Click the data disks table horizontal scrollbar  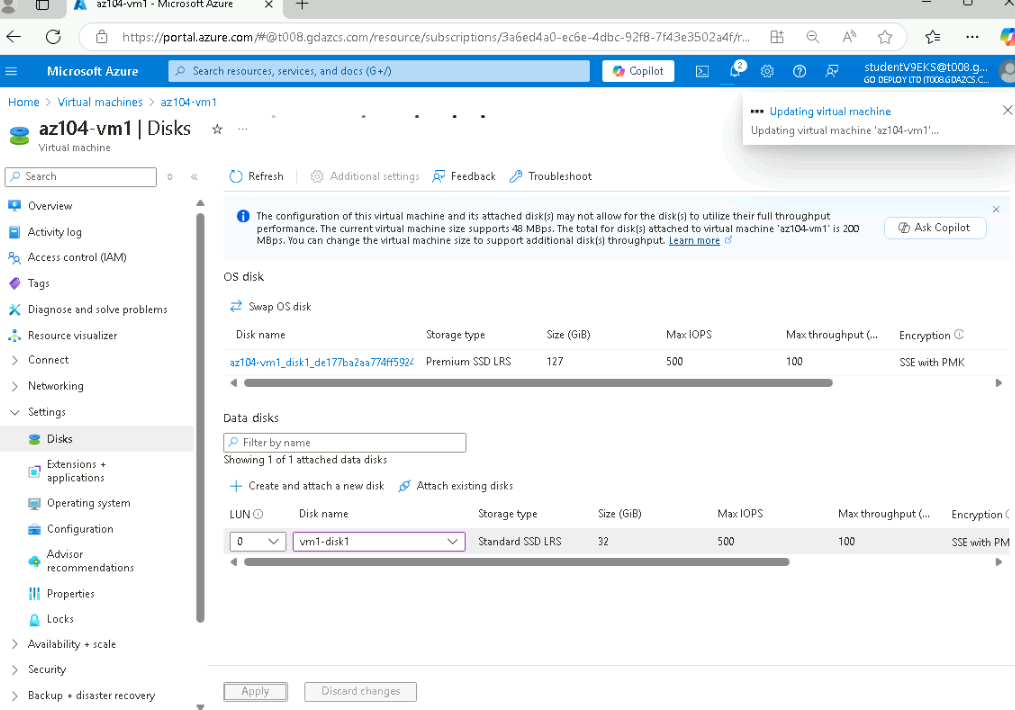click(517, 562)
